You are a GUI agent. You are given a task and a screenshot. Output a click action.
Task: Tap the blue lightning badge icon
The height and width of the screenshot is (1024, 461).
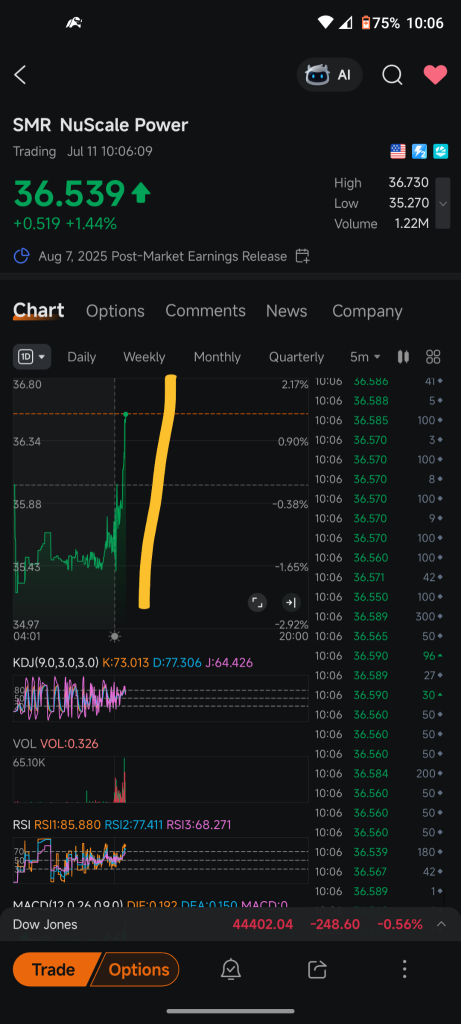point(419,152)
